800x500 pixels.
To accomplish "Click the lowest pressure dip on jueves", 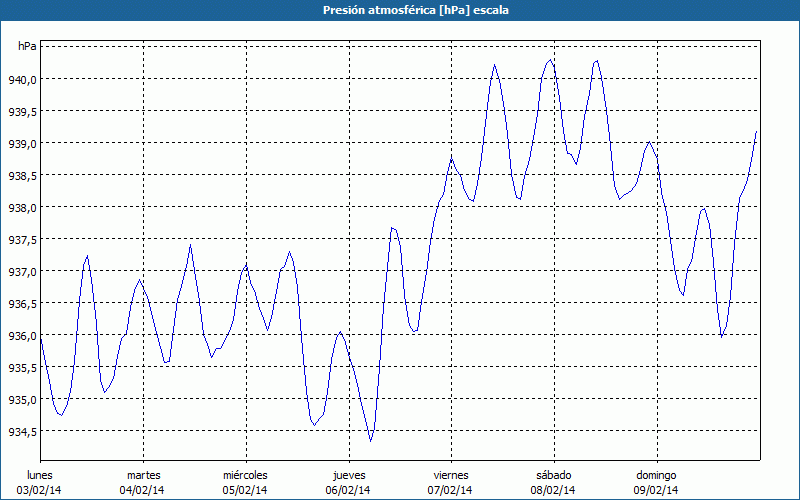I will (x=371, y=440).
